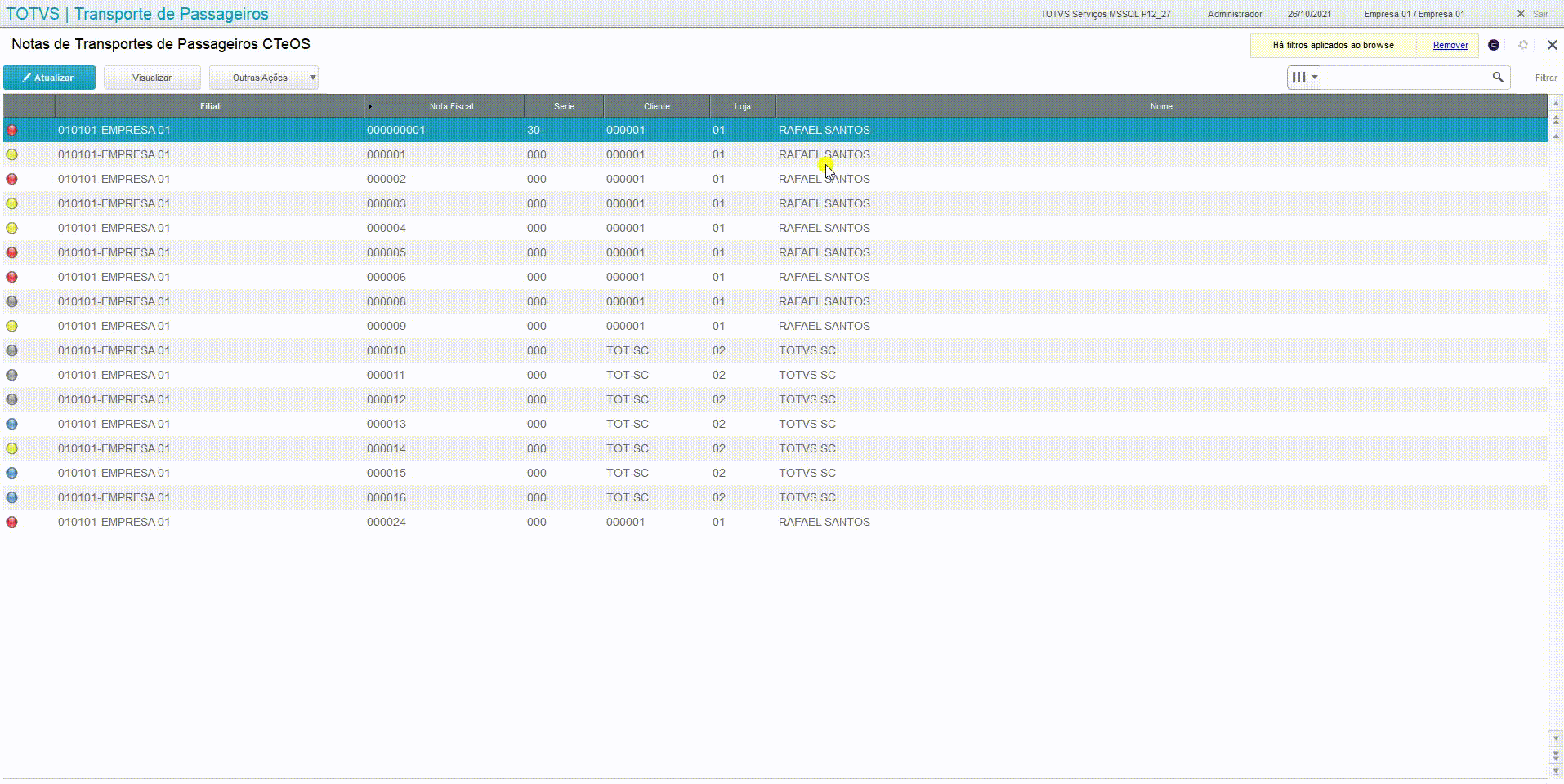Click the yellow status icon of nota 000001

click(11, 154)
